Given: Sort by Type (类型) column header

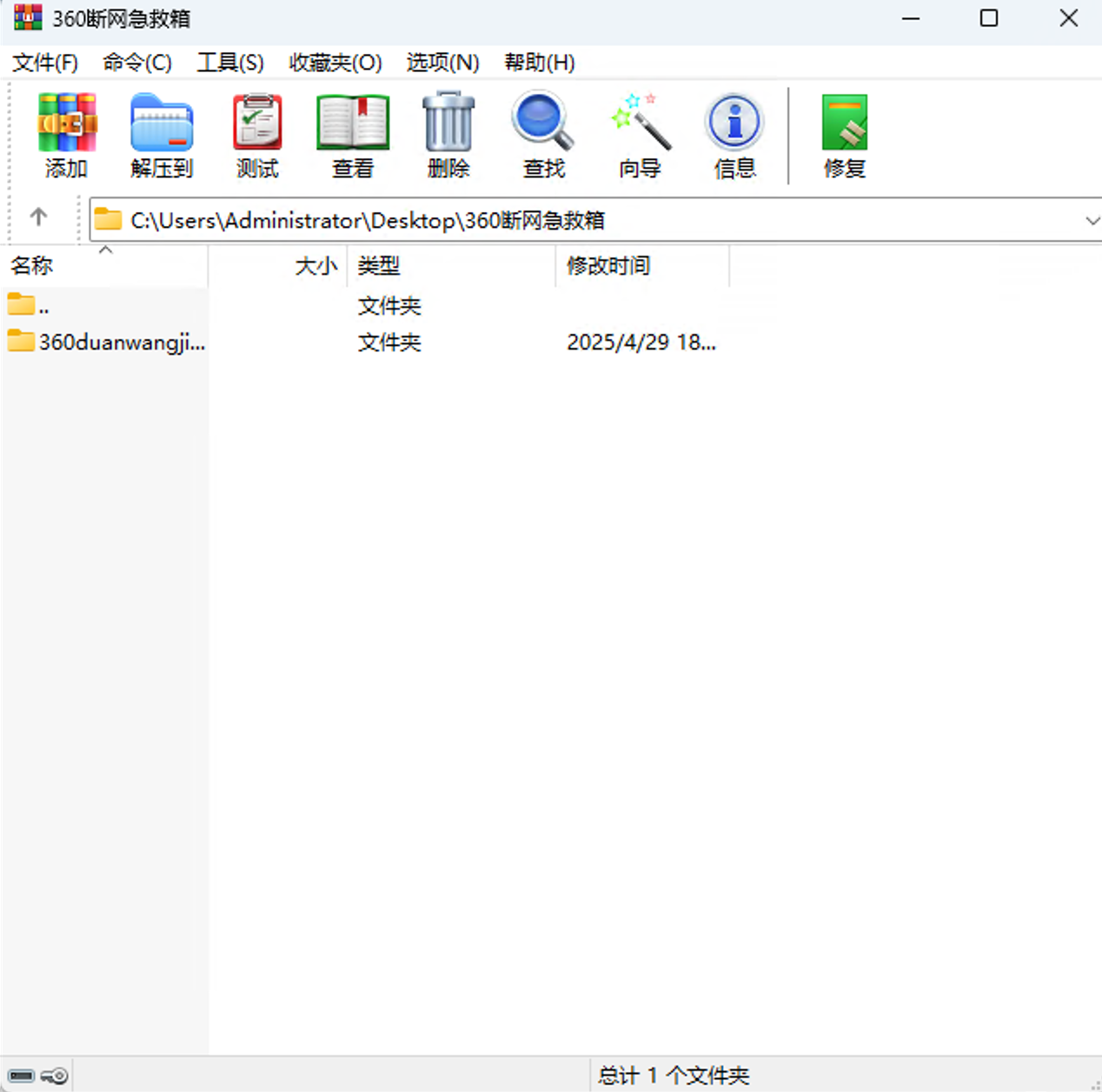Looking at the screenshot, I should (x=452, y=266).
